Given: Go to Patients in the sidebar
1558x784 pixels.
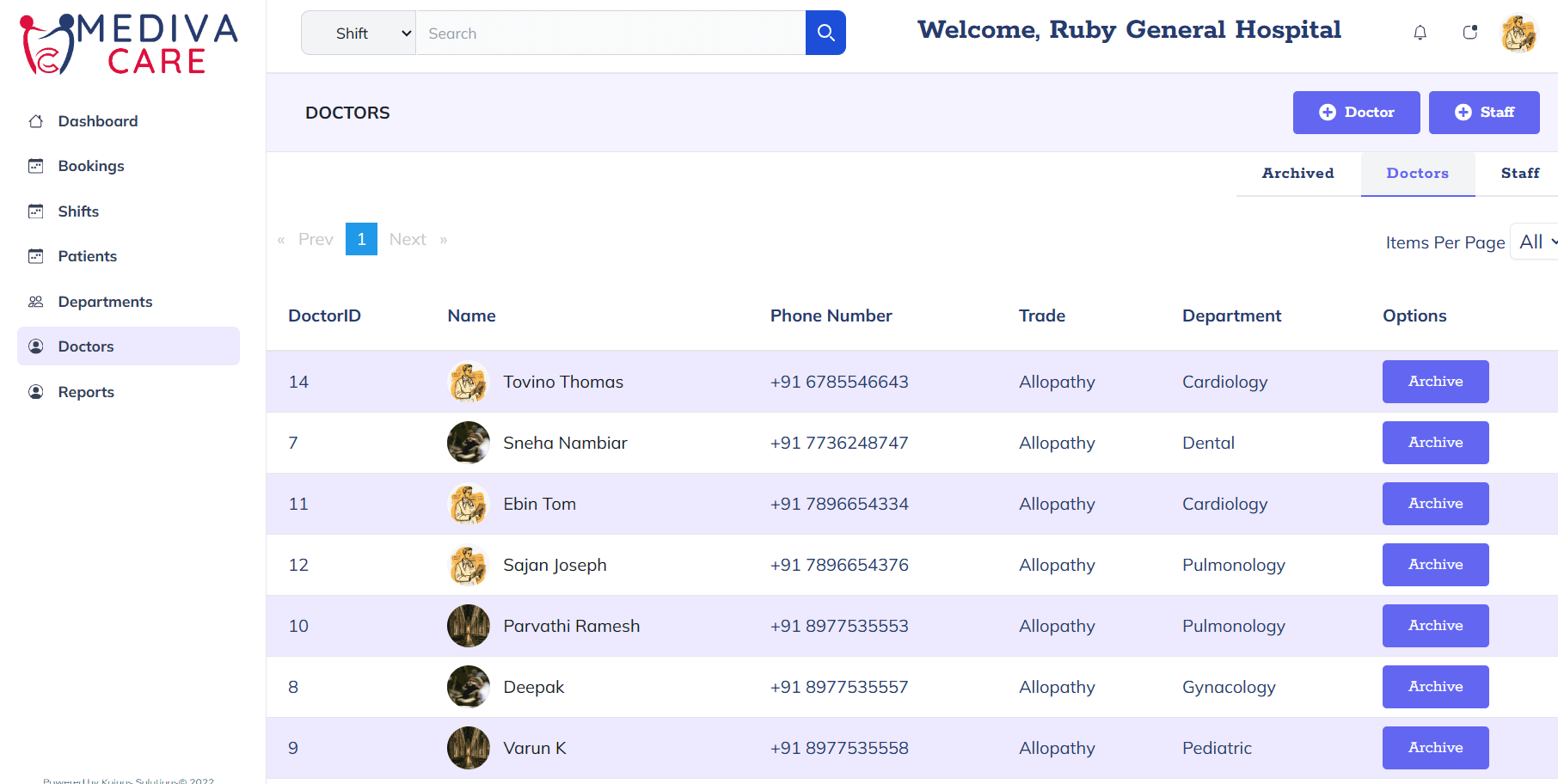Looking at the screenshot, I should [x=87, y=256].
